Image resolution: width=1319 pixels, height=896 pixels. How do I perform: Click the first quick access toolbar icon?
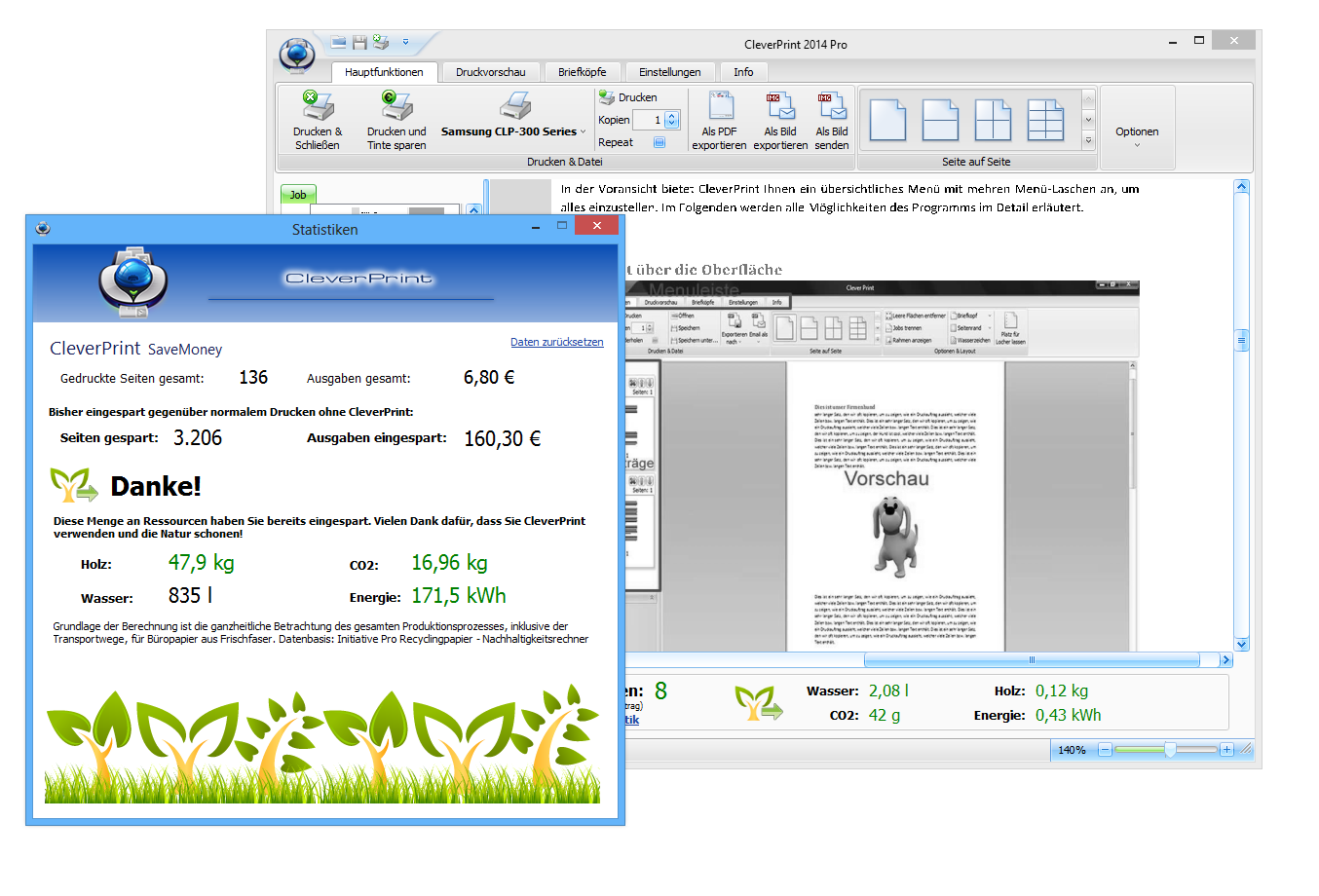[338, 43]
